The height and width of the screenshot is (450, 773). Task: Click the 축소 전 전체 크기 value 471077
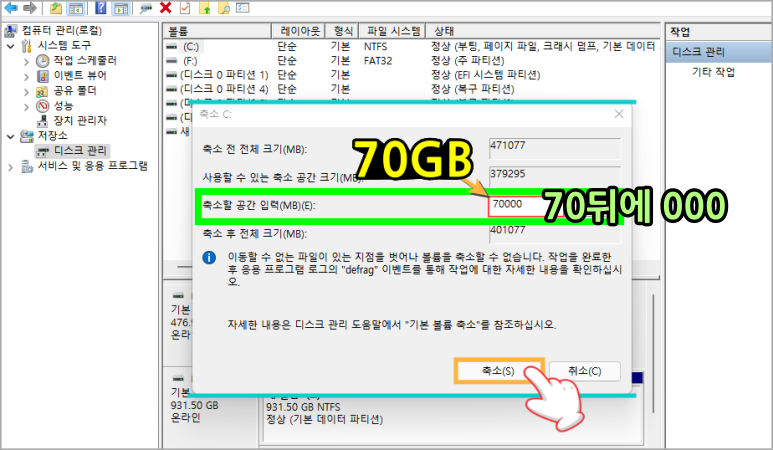coord(555,148)
